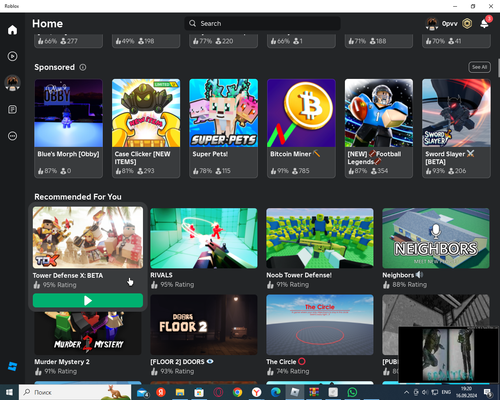
Task: Open Blue's Morph [Obby] thumbnail
Action: (68, 113)
